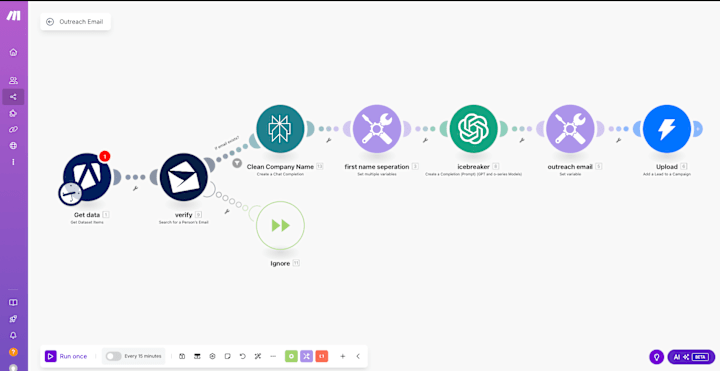Open the Notifications bell in the sidebar
This screenshot has height=371, width=720.
click(x=13, y=335)
